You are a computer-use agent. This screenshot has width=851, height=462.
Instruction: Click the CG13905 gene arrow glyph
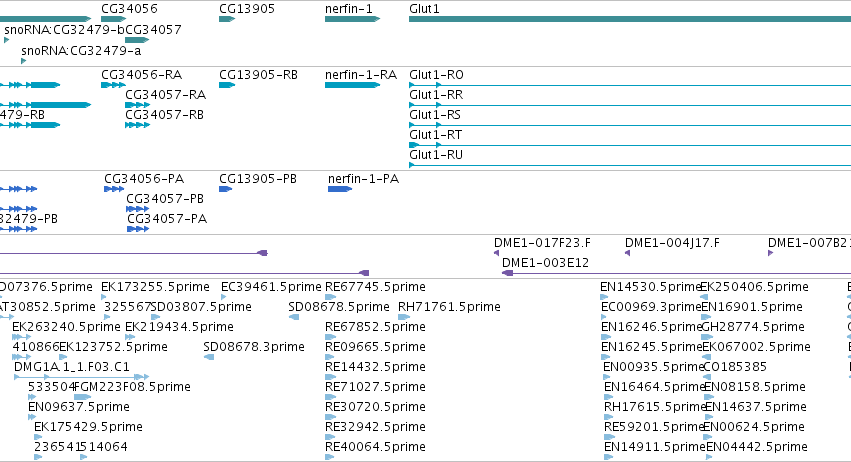(227, 20)
